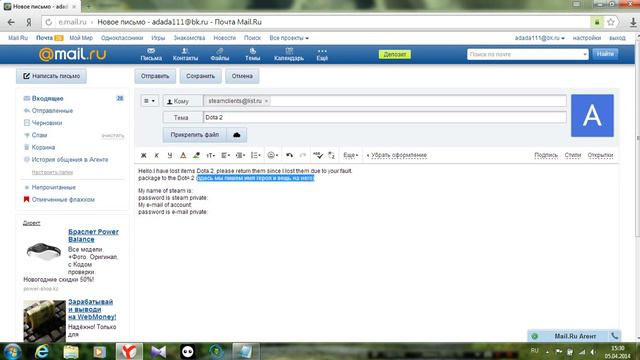Click the translate text icon

tap(331, 155)
